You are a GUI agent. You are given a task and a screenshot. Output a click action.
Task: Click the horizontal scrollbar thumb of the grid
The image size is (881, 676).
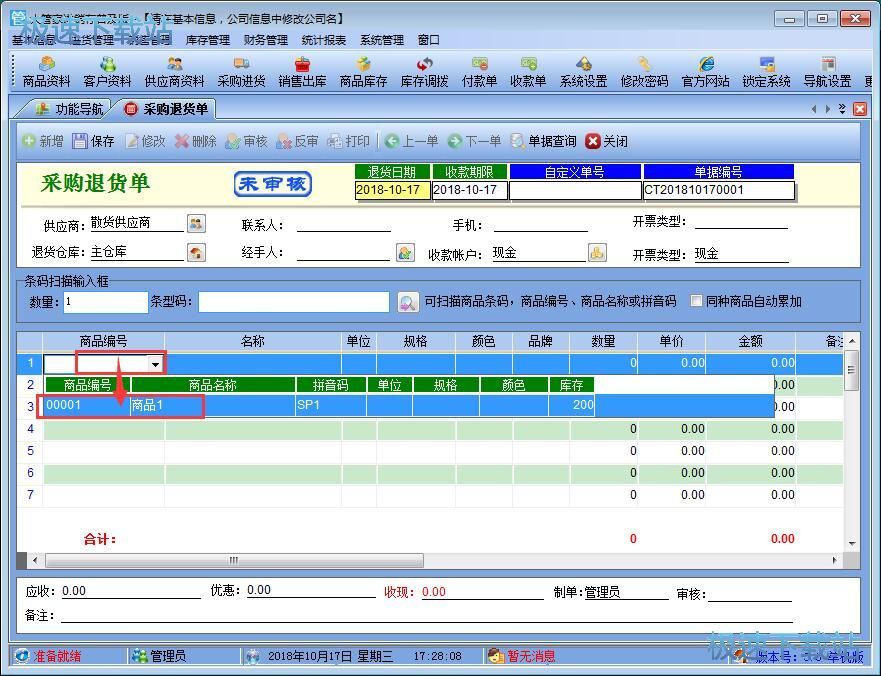(x=234, y=560)
